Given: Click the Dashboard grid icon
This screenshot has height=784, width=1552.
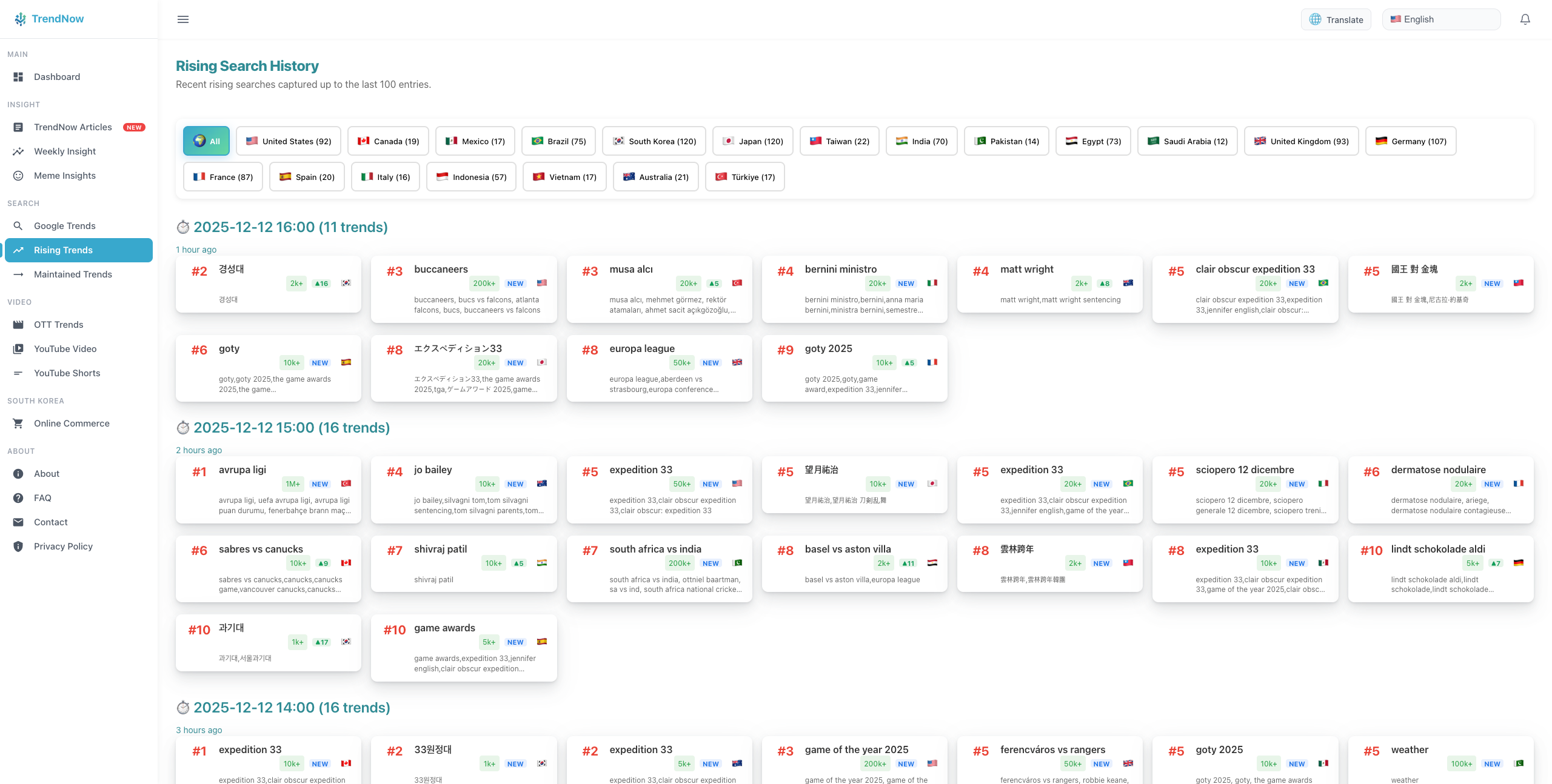Looking at the screenshot, I should pos(18,77).
